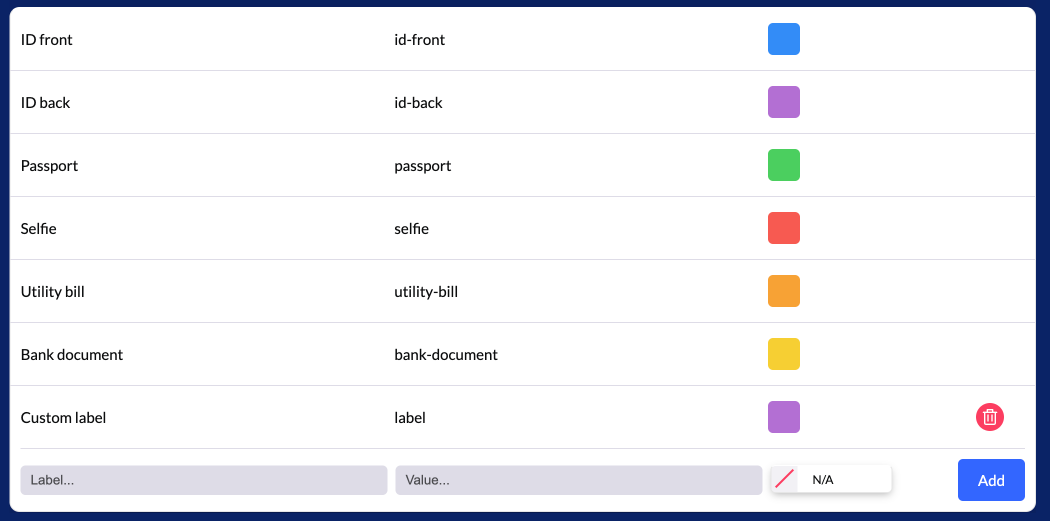
Task: Select the green Passport color swatch
Action: pos(783,165)
